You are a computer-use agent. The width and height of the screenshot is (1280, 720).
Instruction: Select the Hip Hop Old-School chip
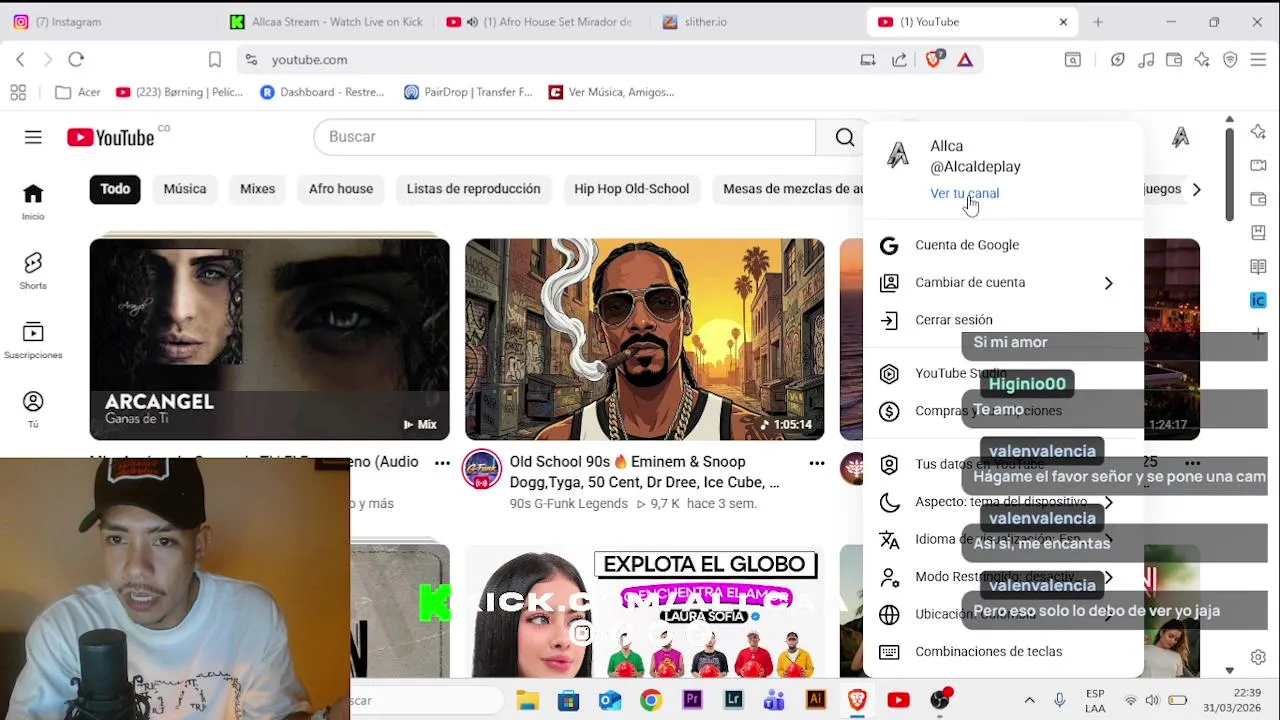[x=631, y=189]
